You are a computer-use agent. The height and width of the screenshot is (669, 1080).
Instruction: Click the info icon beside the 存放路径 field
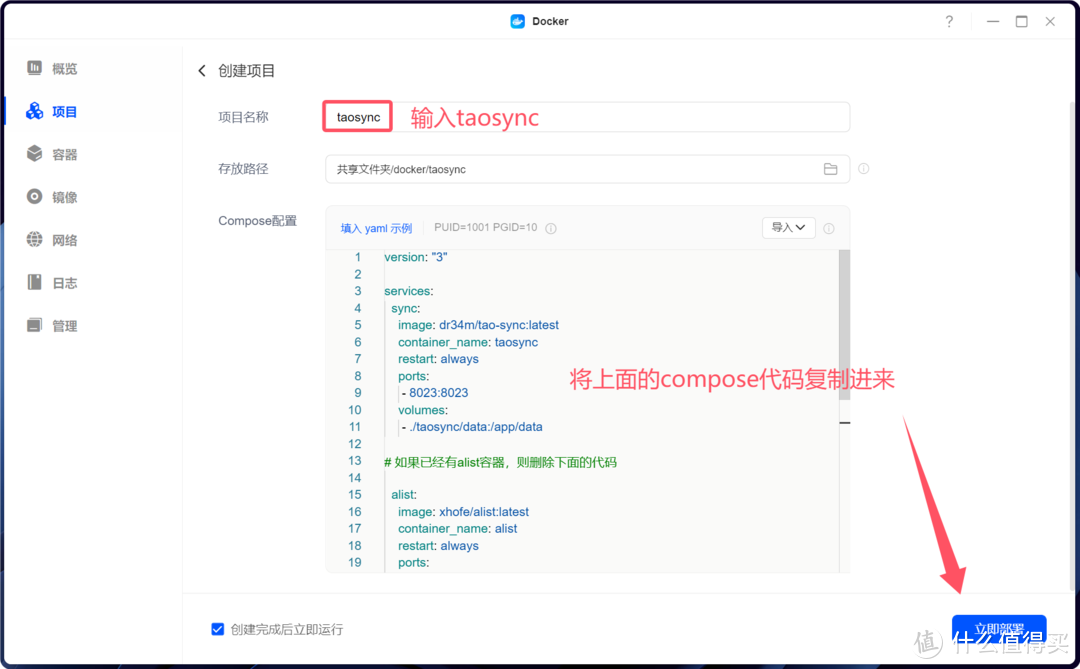tap(864, 168)
